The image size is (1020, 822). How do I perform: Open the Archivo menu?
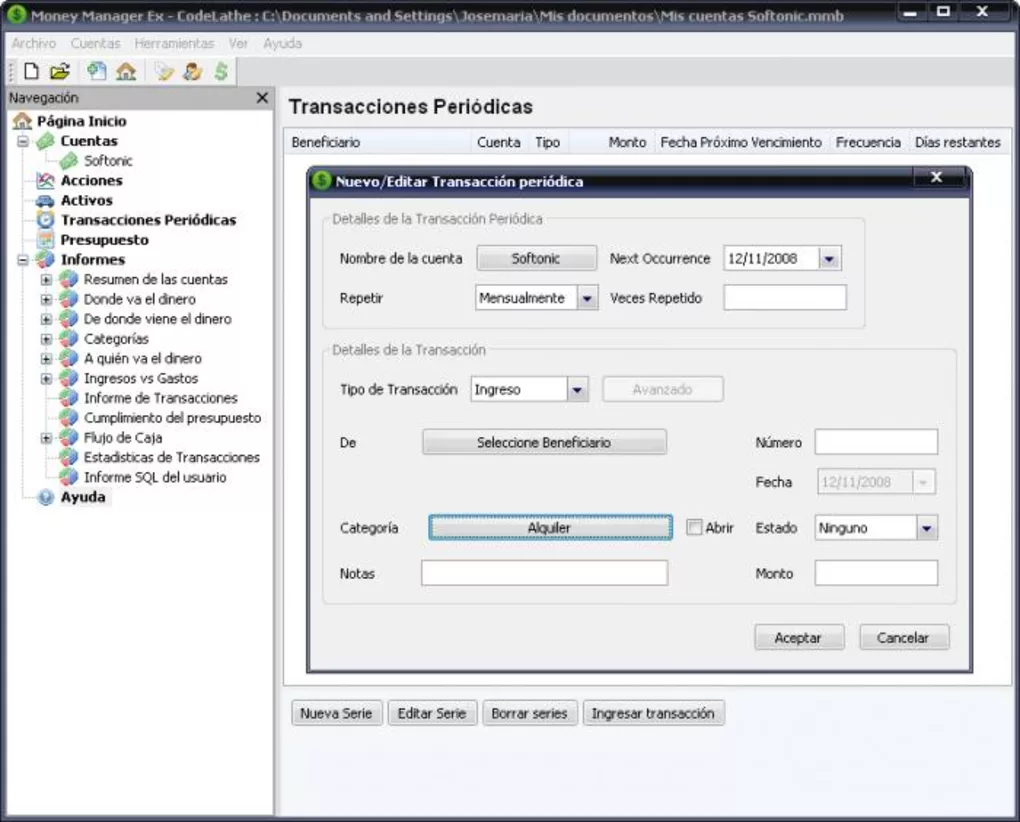pos(34,44)
